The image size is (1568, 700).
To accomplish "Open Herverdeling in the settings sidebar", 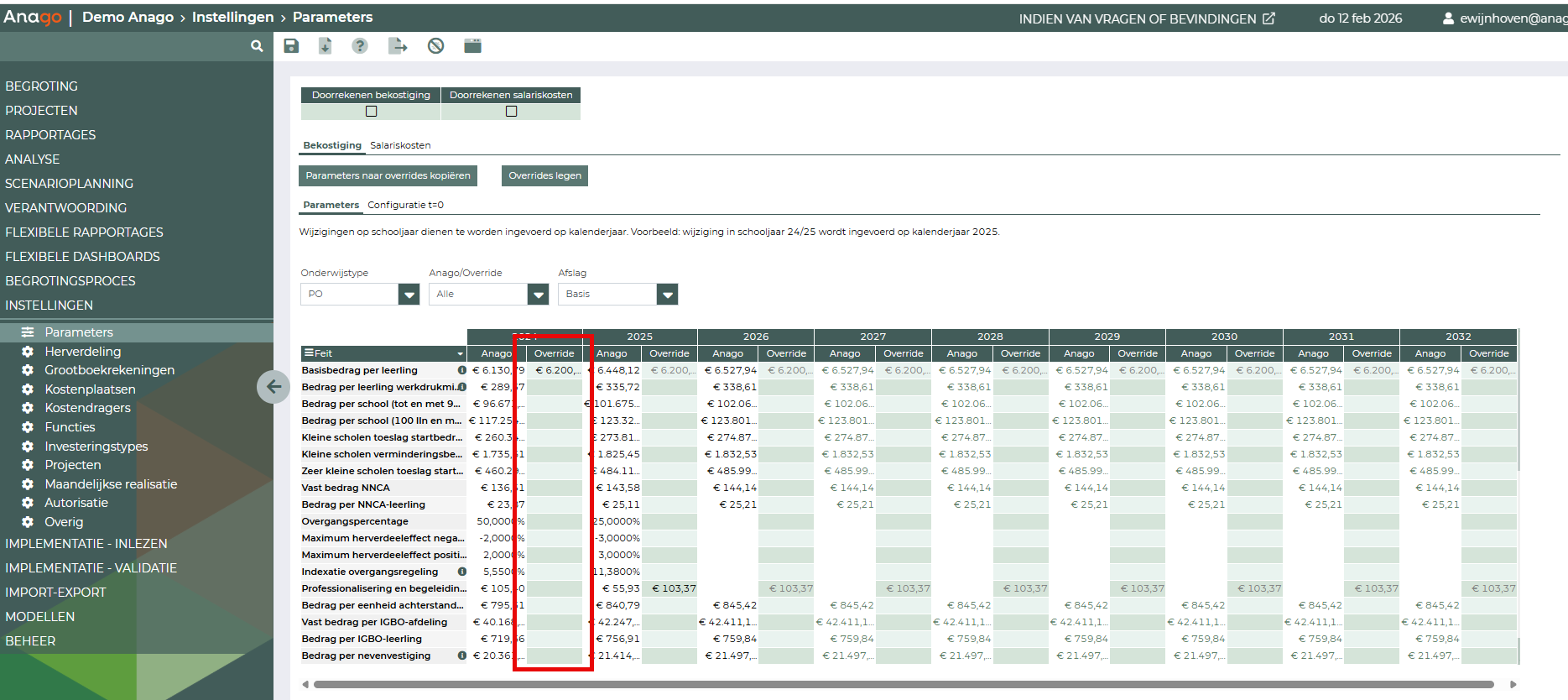I will click(x=82, y=352).
